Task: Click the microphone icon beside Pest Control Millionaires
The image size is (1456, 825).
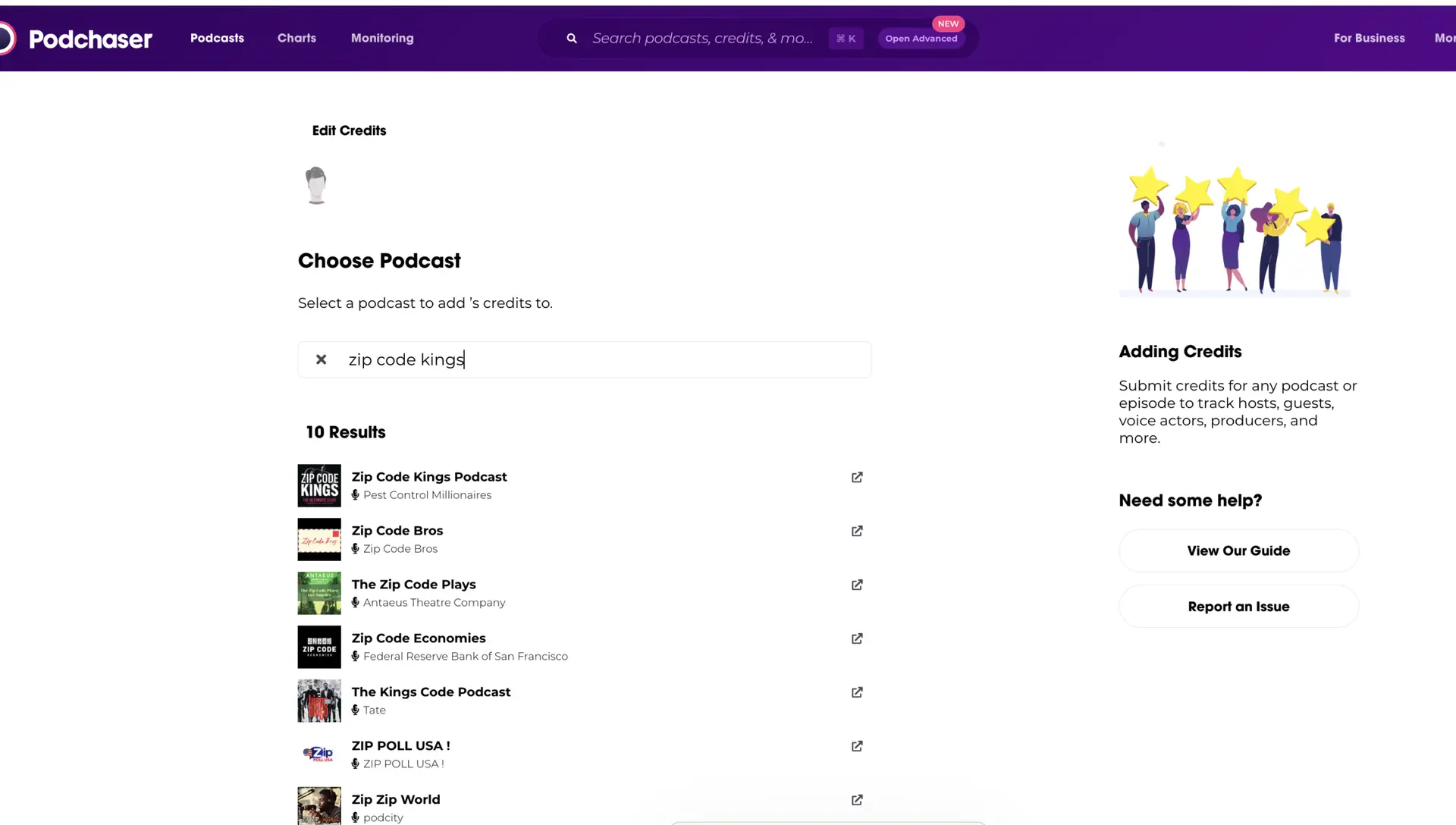Action: [356, 494]
